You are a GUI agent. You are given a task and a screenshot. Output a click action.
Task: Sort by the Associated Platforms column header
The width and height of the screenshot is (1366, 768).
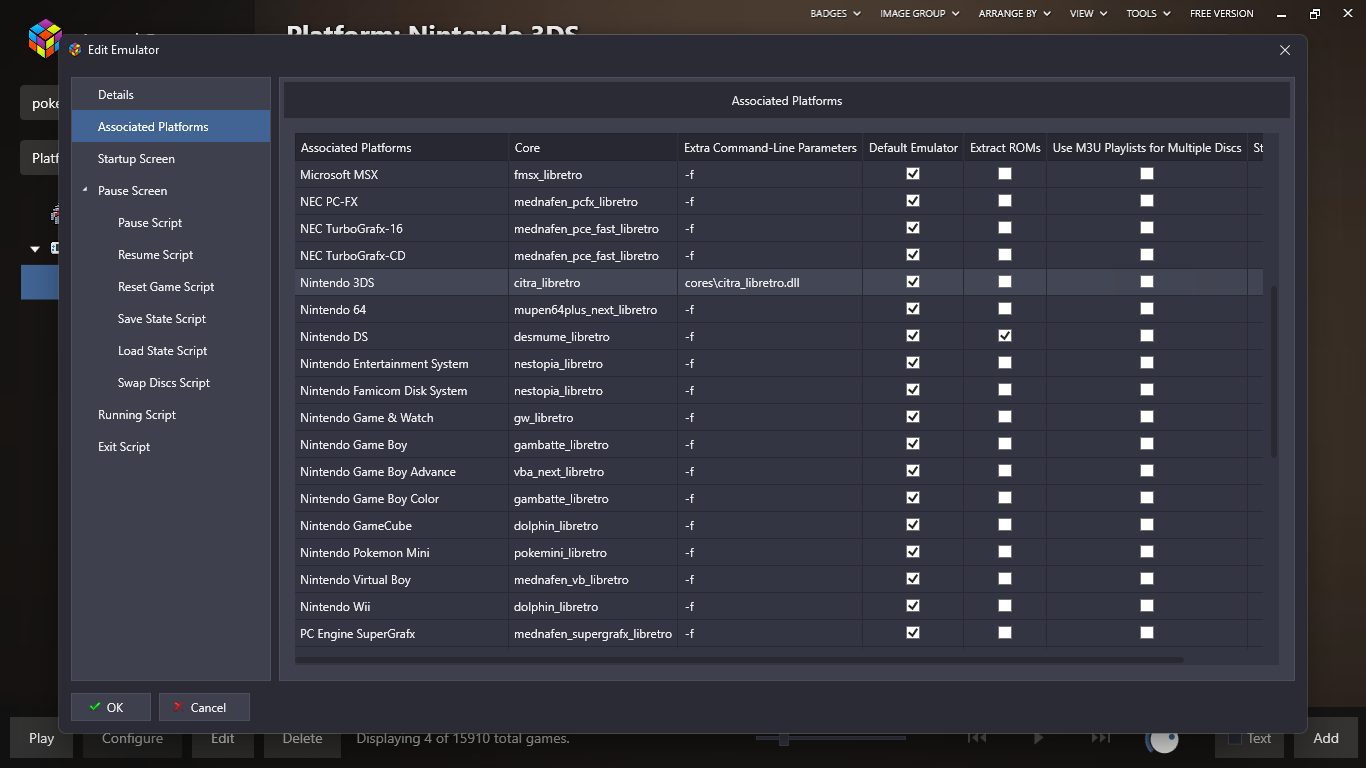pos(401,147)
